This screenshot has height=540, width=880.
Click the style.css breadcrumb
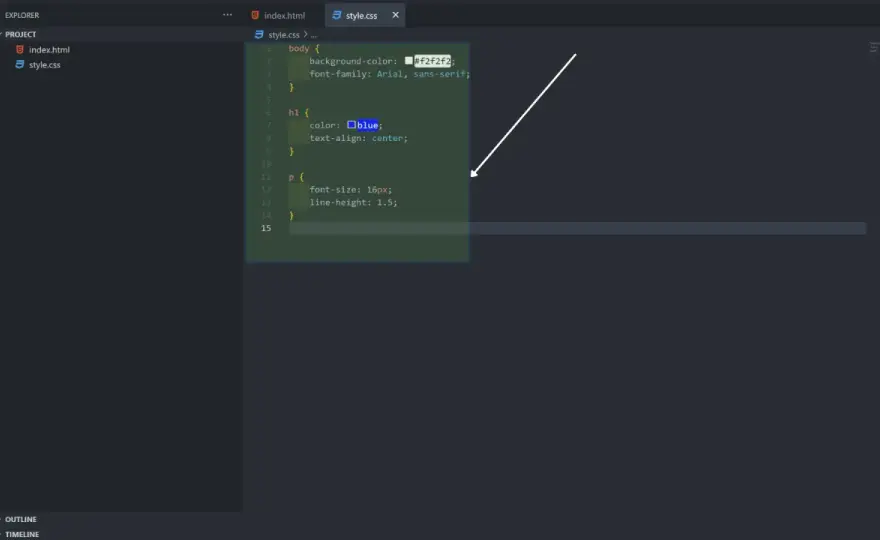coord(283,35)
